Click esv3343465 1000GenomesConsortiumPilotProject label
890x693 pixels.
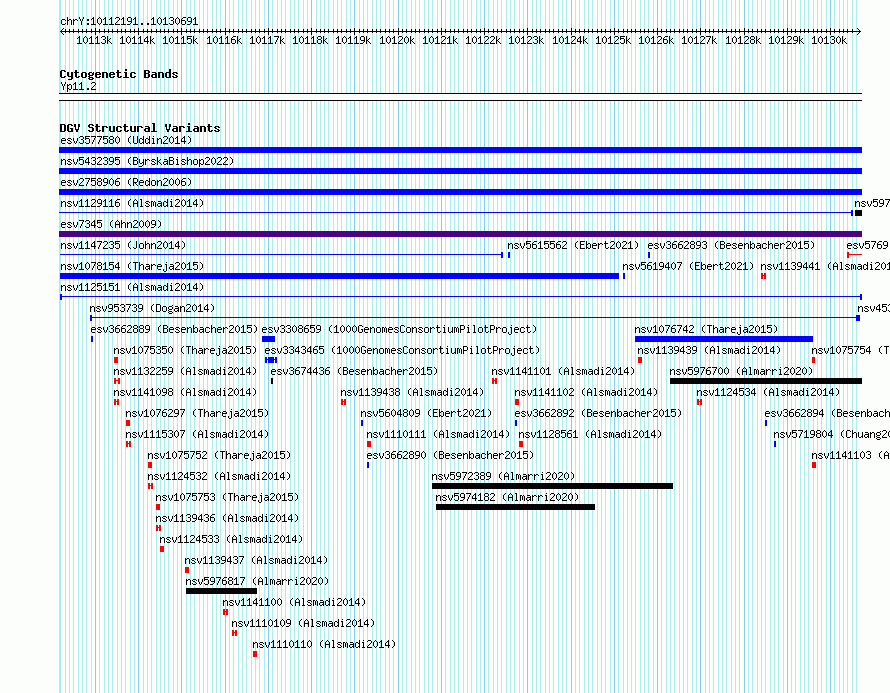coord(402,350)
